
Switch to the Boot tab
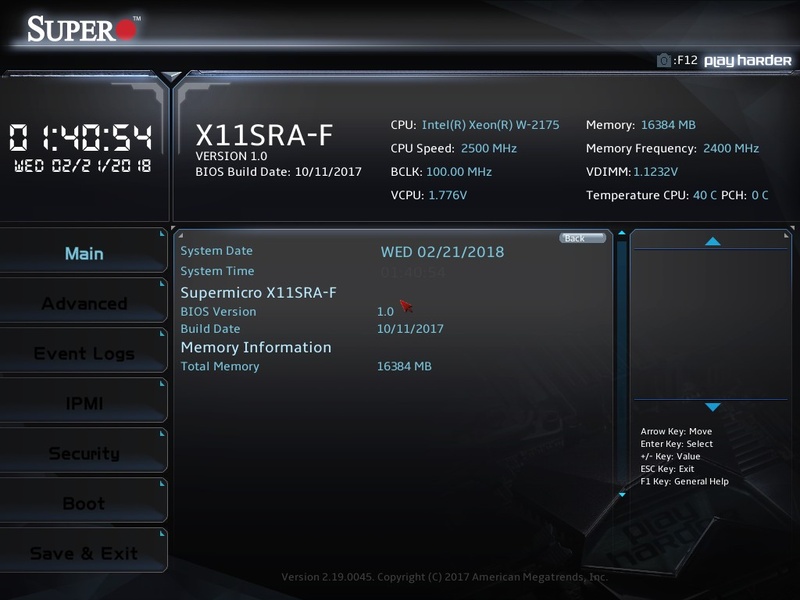click(x=84, y=500)
